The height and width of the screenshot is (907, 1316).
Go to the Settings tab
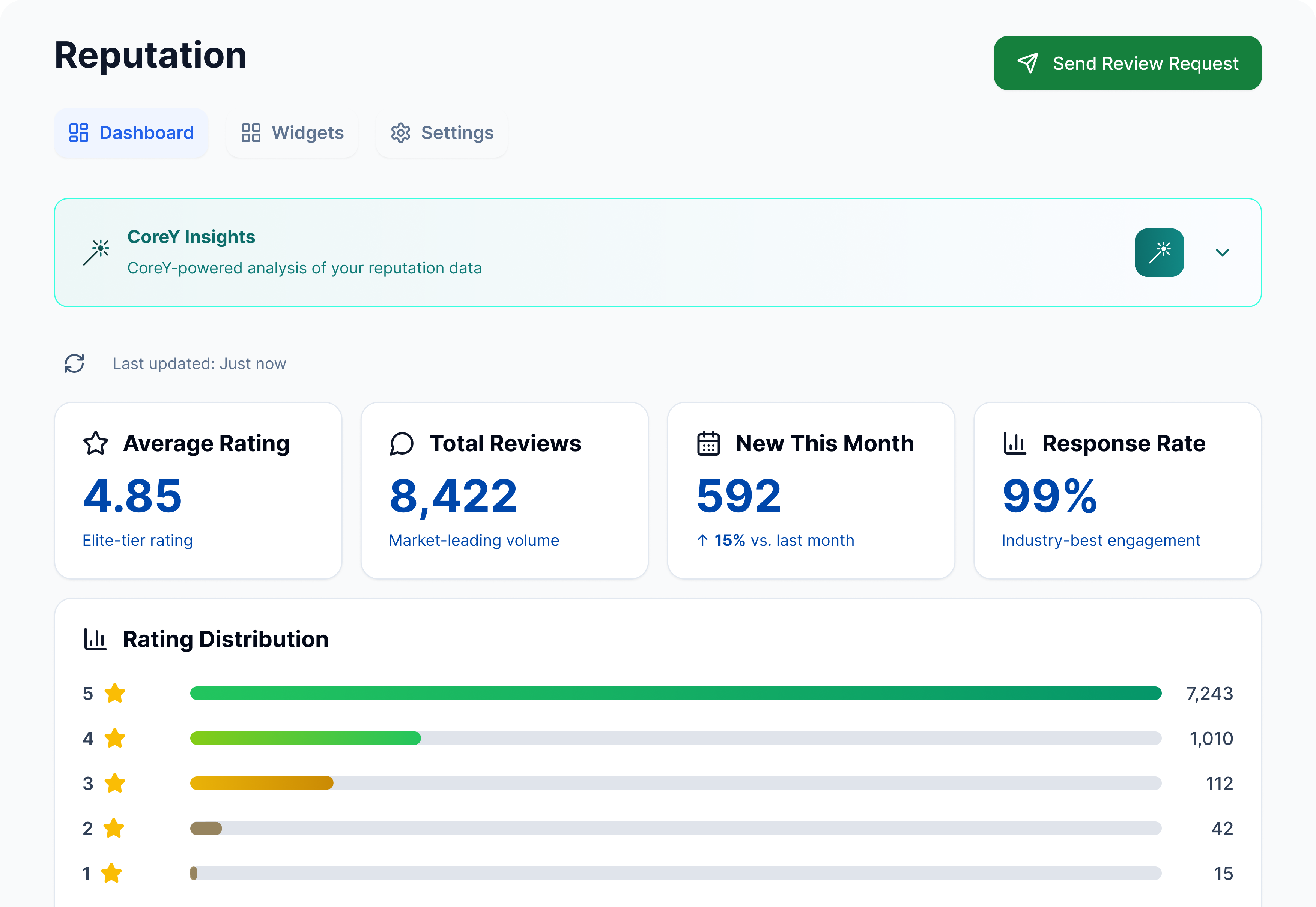[442, 133]
